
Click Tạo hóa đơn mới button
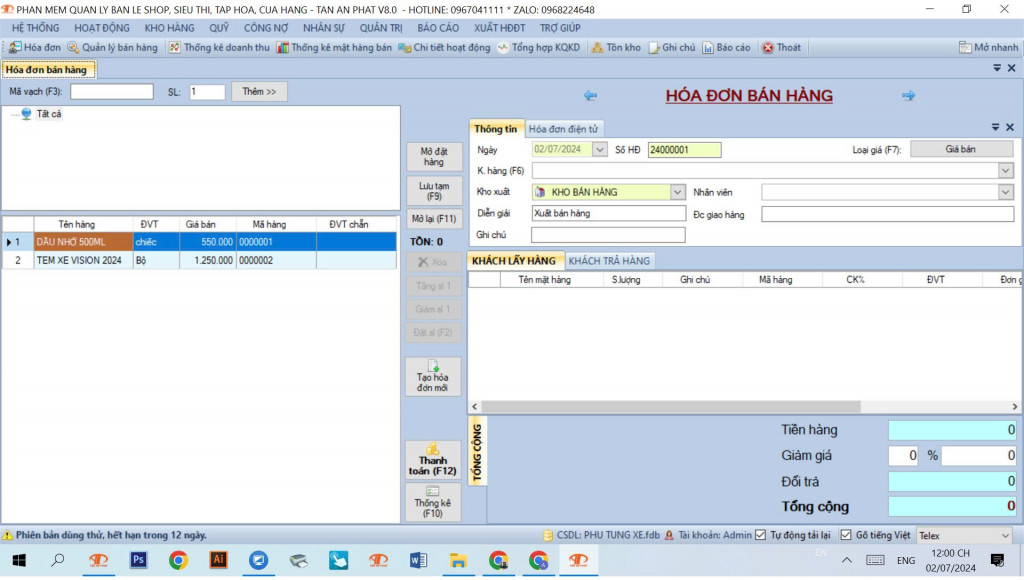(x=433, y=377)
